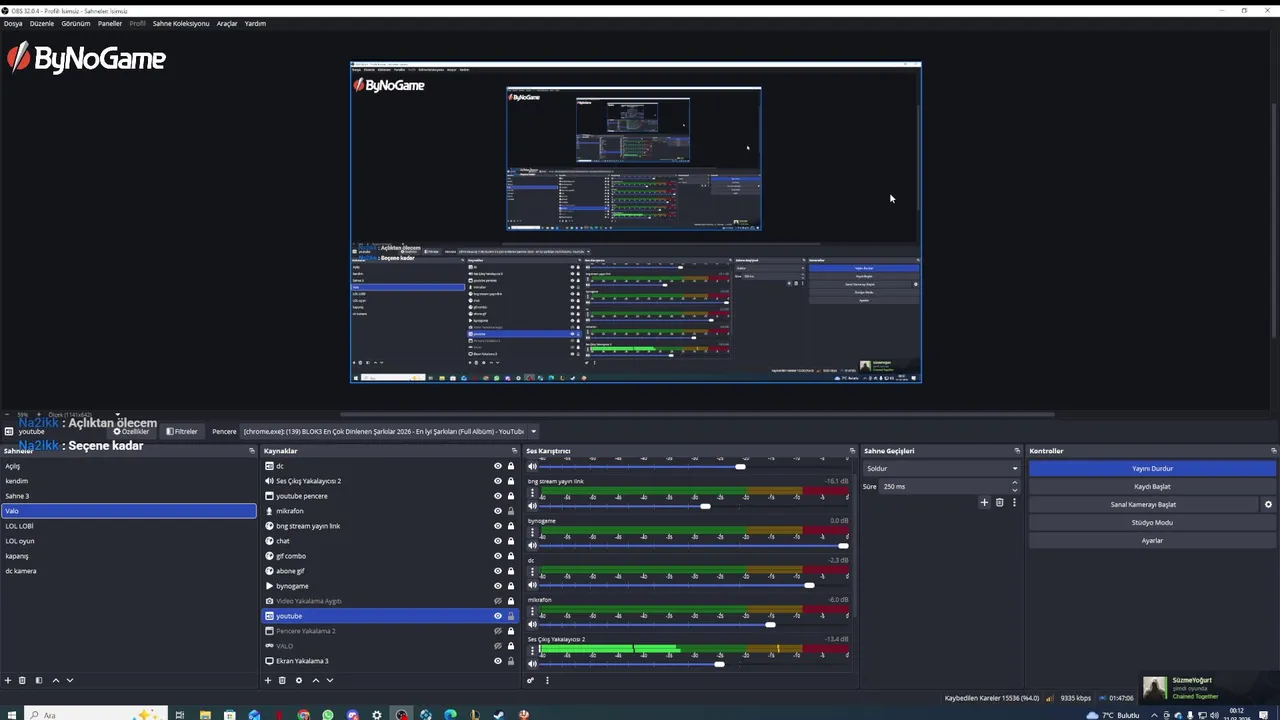Image resolution: width=1280 pixels, height=720 pixels.
Task: Open the options dots for the bynogame audio channel
Action: click(532, 532)
